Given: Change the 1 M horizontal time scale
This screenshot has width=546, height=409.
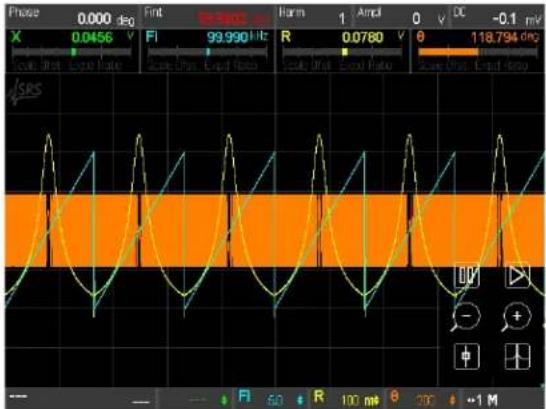Looking at the screenshot, I should (483, 400).
